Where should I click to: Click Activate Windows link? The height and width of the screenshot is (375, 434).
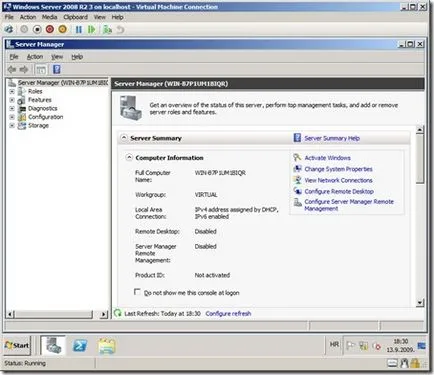click(327, 158)
